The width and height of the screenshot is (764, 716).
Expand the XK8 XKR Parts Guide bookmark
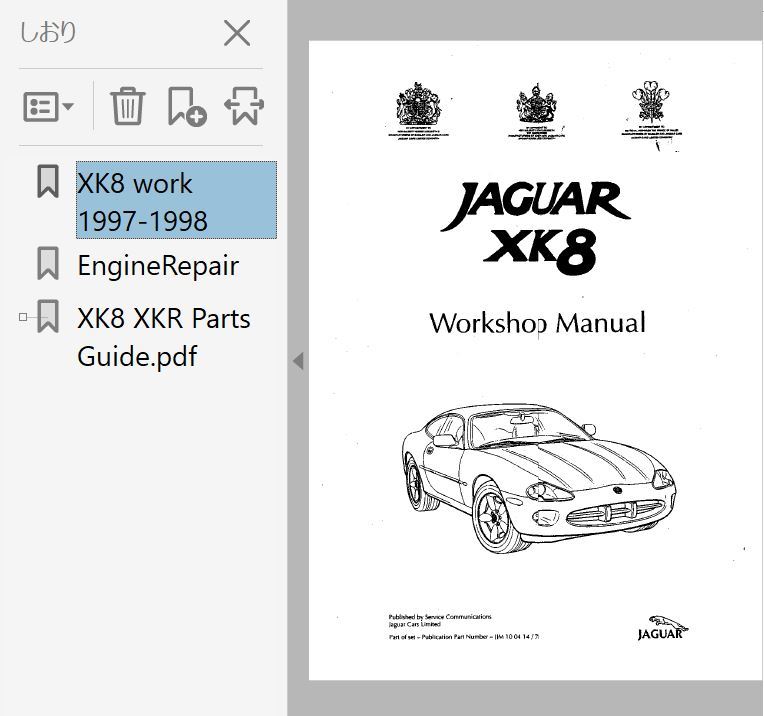click(x=23, y=318)
